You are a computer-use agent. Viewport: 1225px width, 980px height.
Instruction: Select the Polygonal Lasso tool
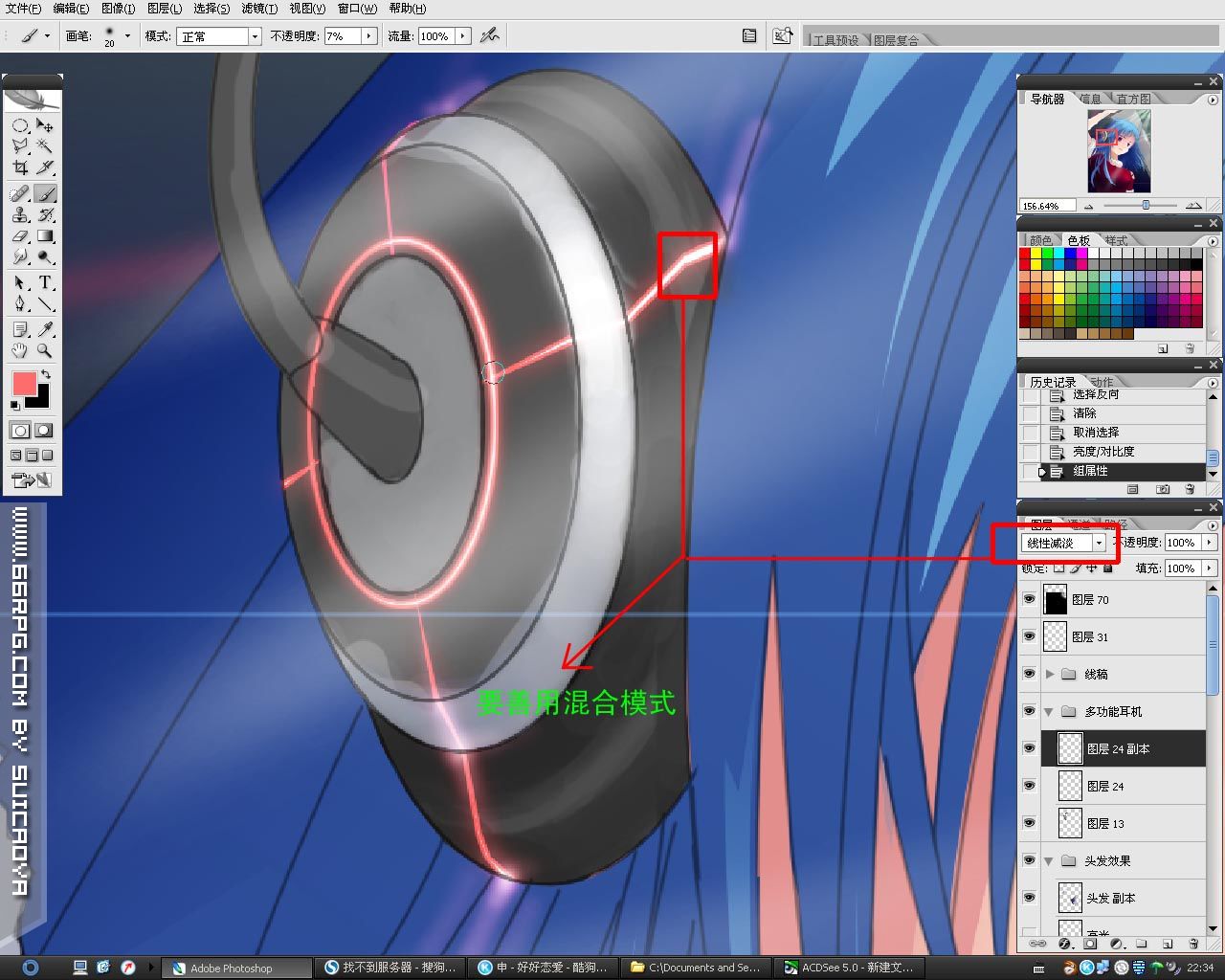click(20, 146)
